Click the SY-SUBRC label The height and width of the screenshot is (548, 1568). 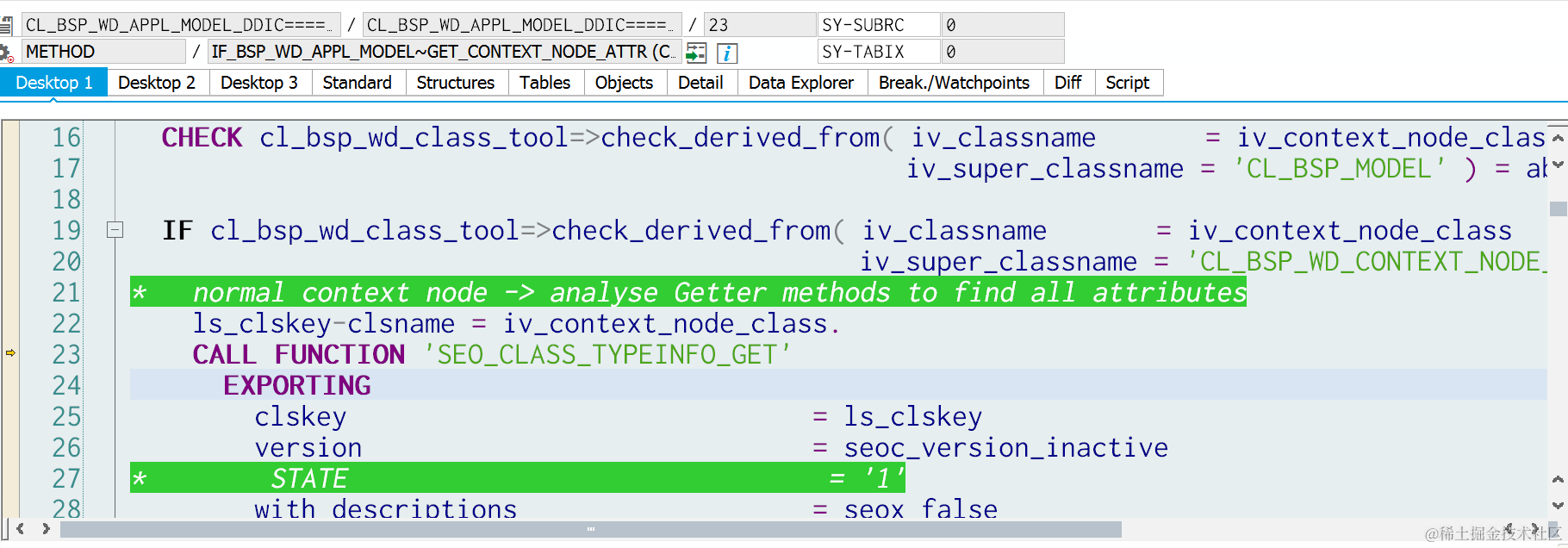click(x=879, y=25)
